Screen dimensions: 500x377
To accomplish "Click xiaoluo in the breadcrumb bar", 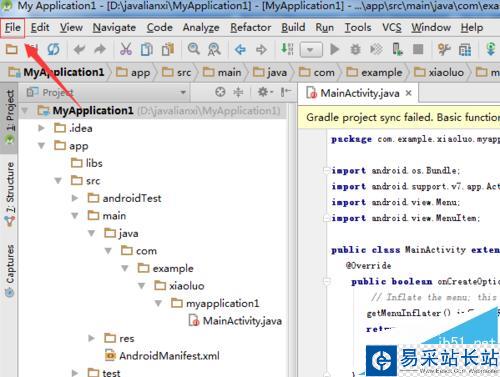I will [439, 72].
